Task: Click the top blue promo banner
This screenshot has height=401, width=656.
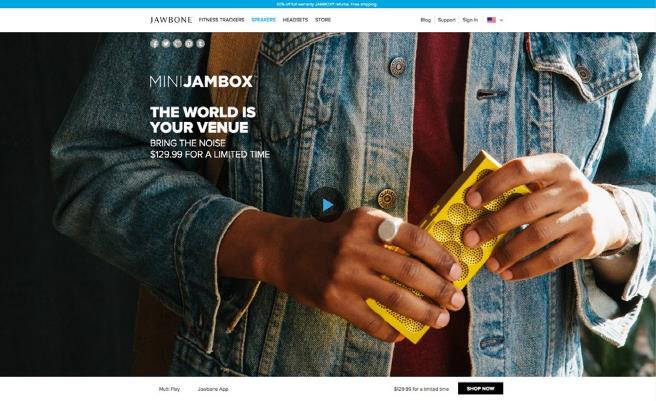Action: [x=328, y=4]
